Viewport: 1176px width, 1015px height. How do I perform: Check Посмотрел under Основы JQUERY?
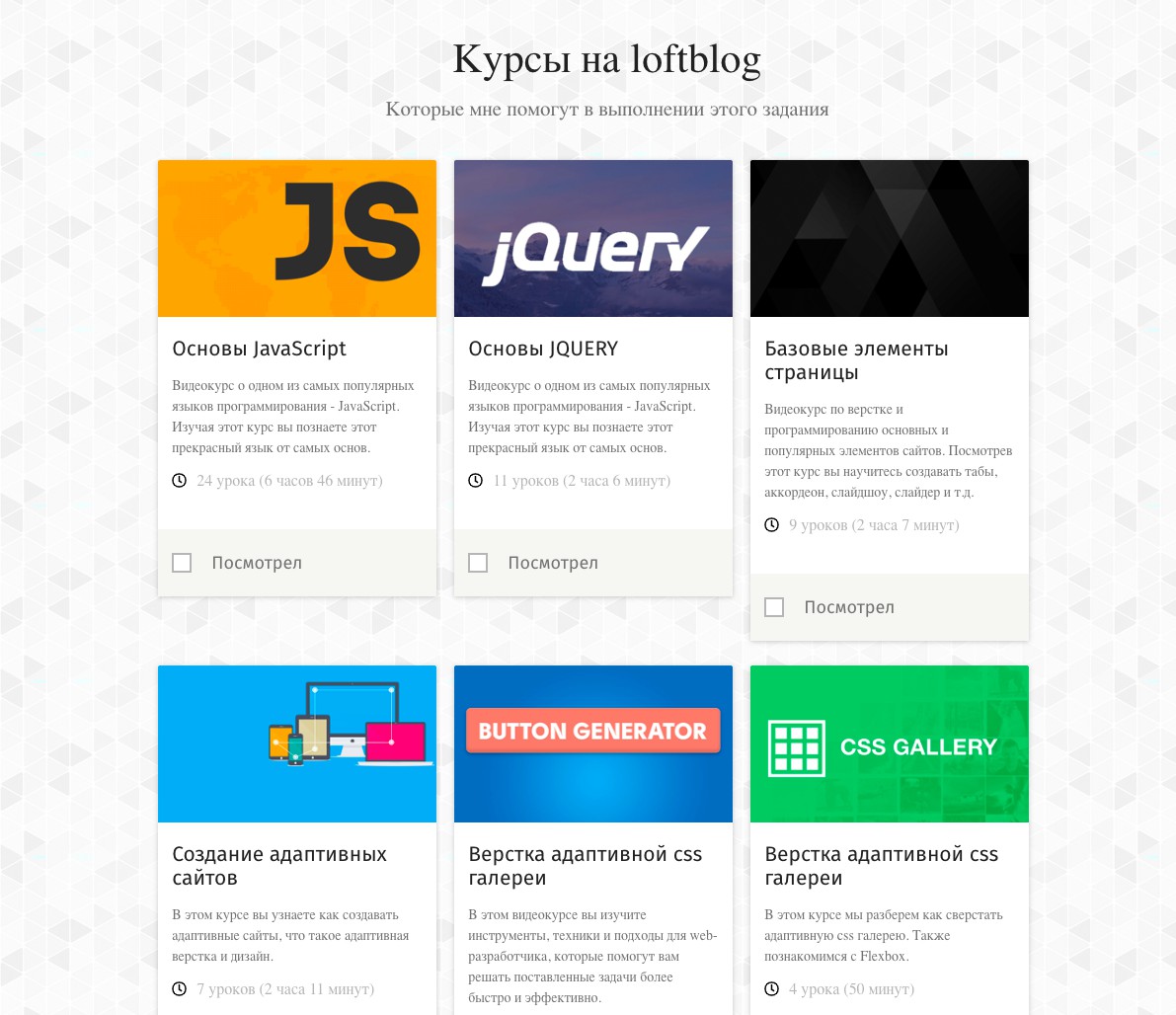[x=478, y=563]
